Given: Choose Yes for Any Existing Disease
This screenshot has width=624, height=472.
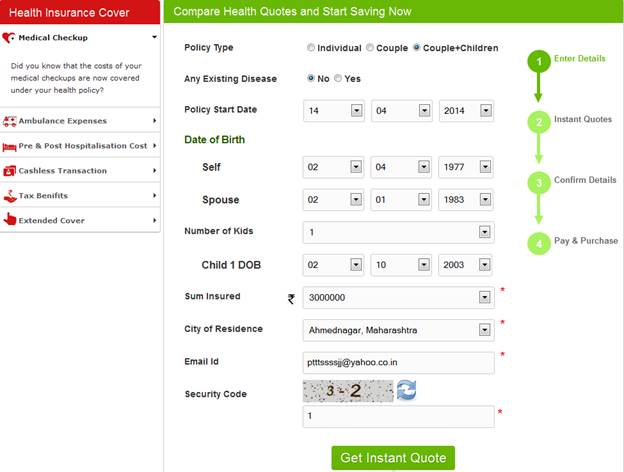Looking at the screenshot, I should [338, 78].
